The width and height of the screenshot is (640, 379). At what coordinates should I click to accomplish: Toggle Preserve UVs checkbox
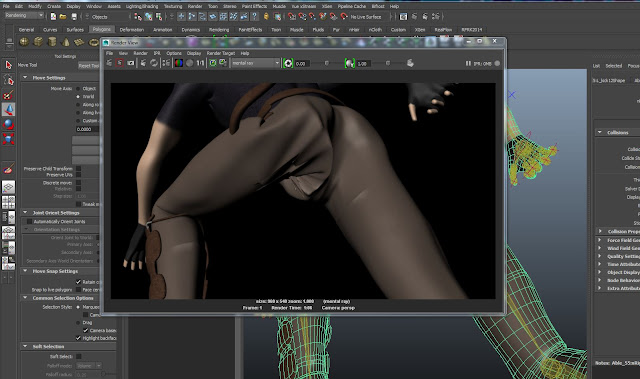pos(78,175)
